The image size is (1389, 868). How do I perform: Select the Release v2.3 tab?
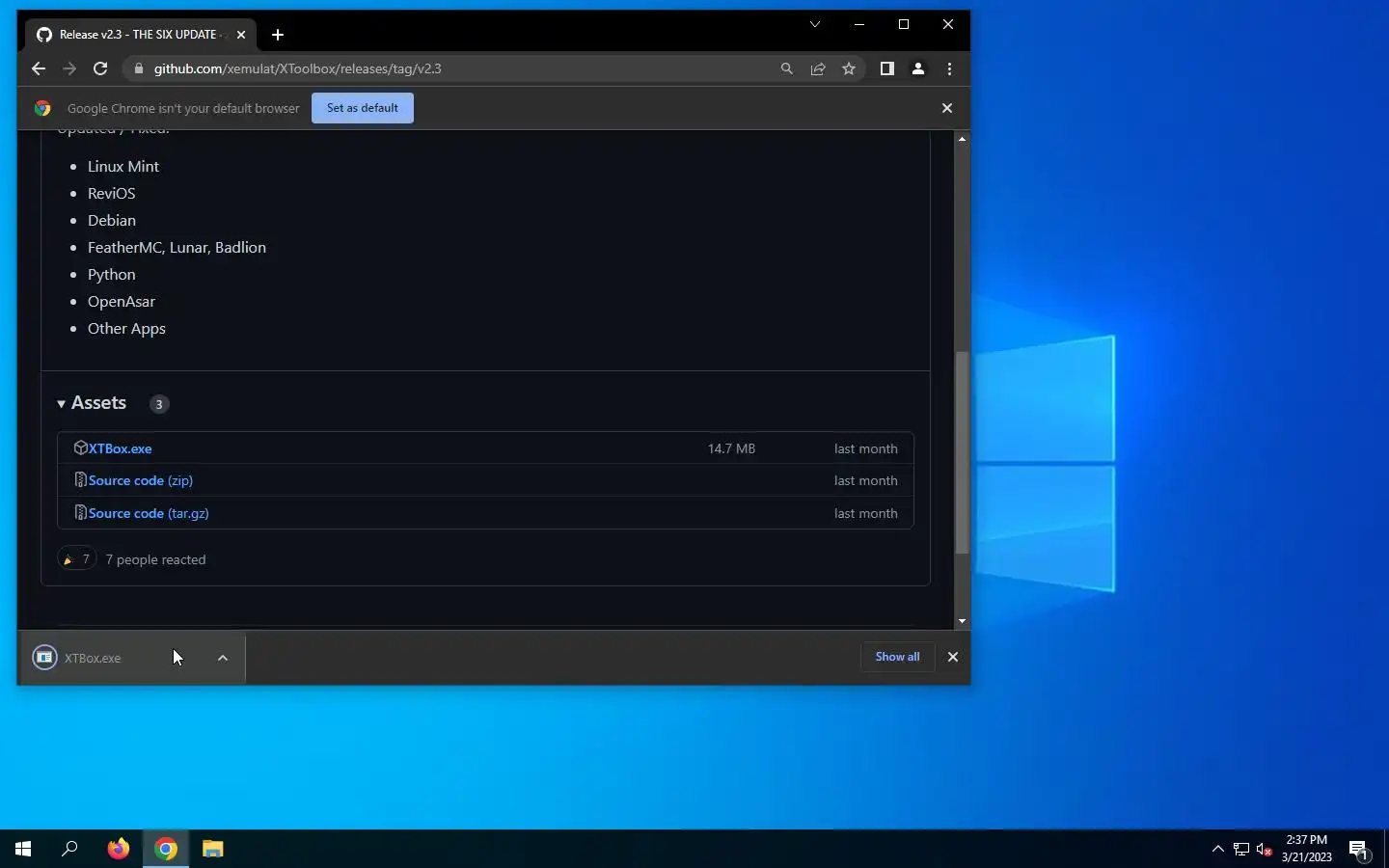click(x=142, y=35)
